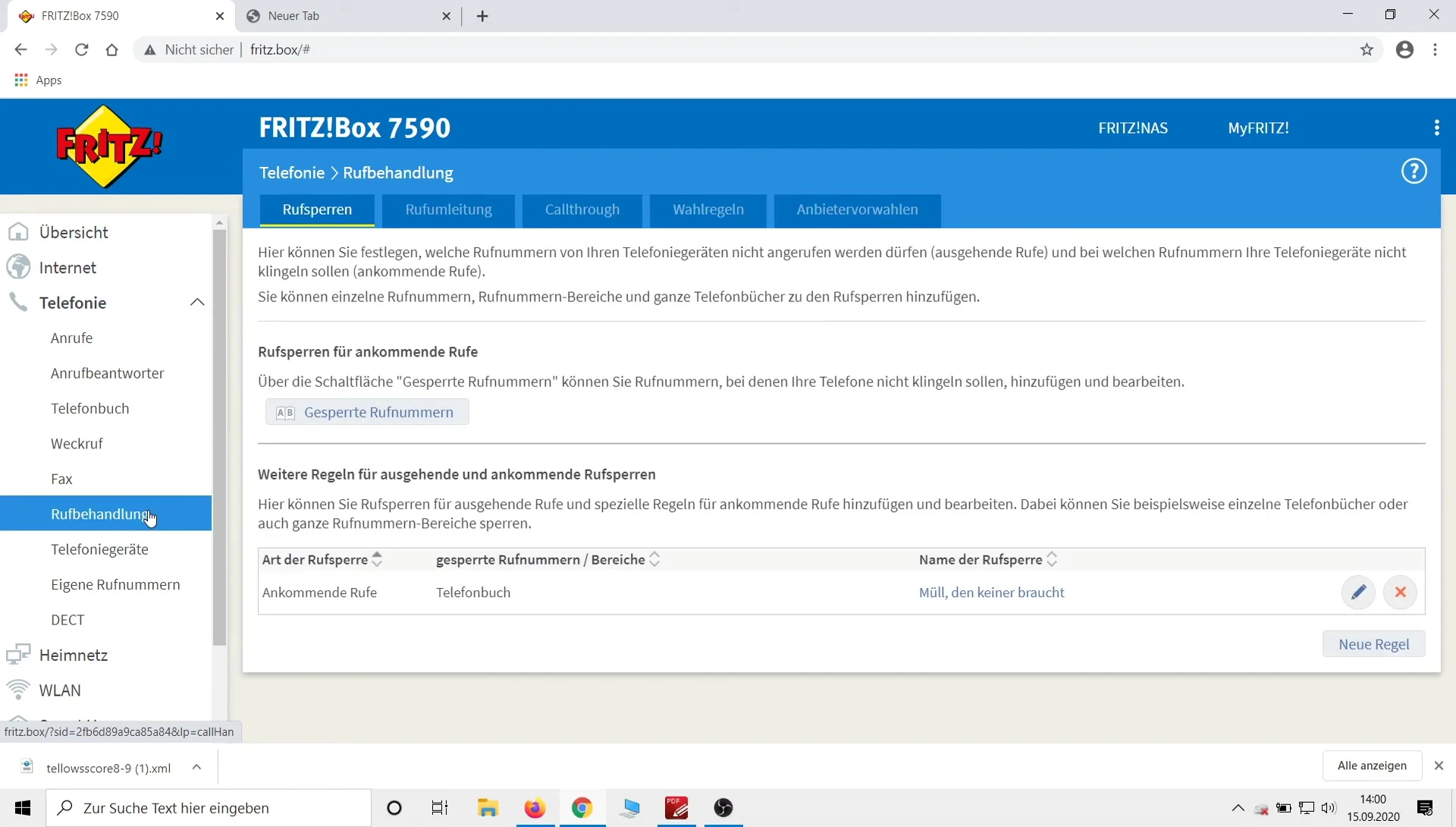Switch to the Wahlregeln tab
This screenshot has width=1456, height=827.
(708, 210)
